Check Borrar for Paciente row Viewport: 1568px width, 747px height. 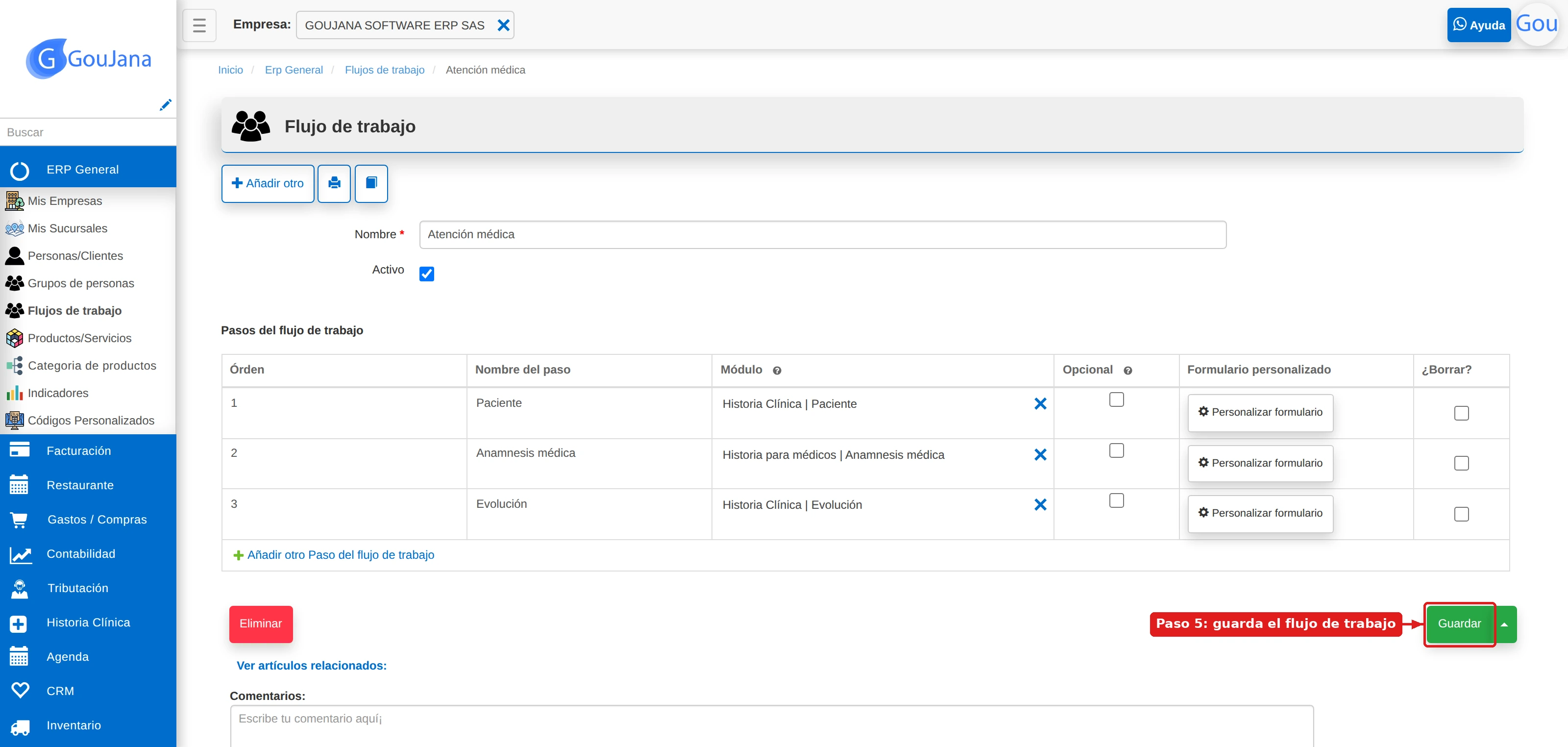pos(1461,413)
